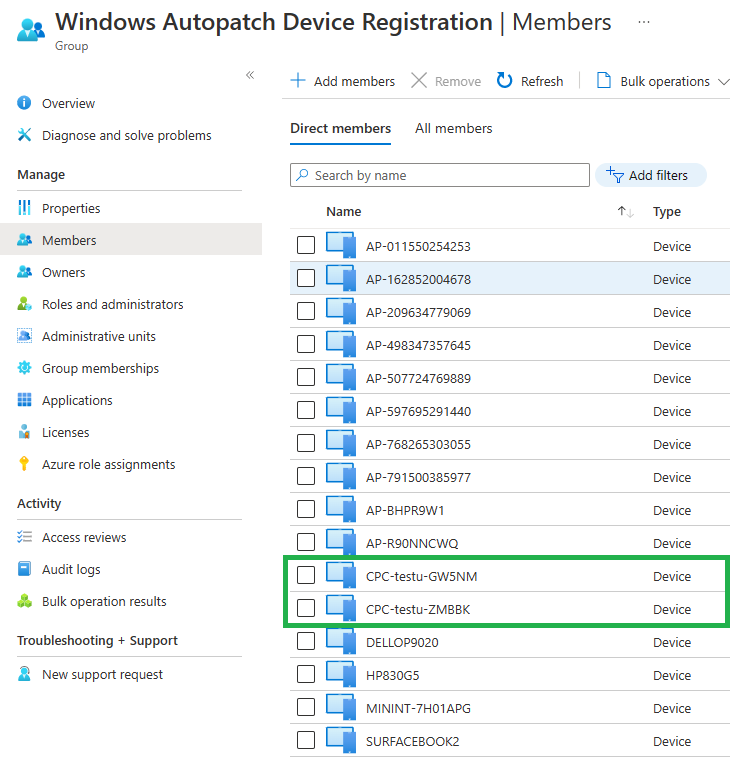Image resolution: width=730 pixels, height=778 pixels.
Task: Open the Audit logs page
Action: pyautogui.click(x=71, y=570)
